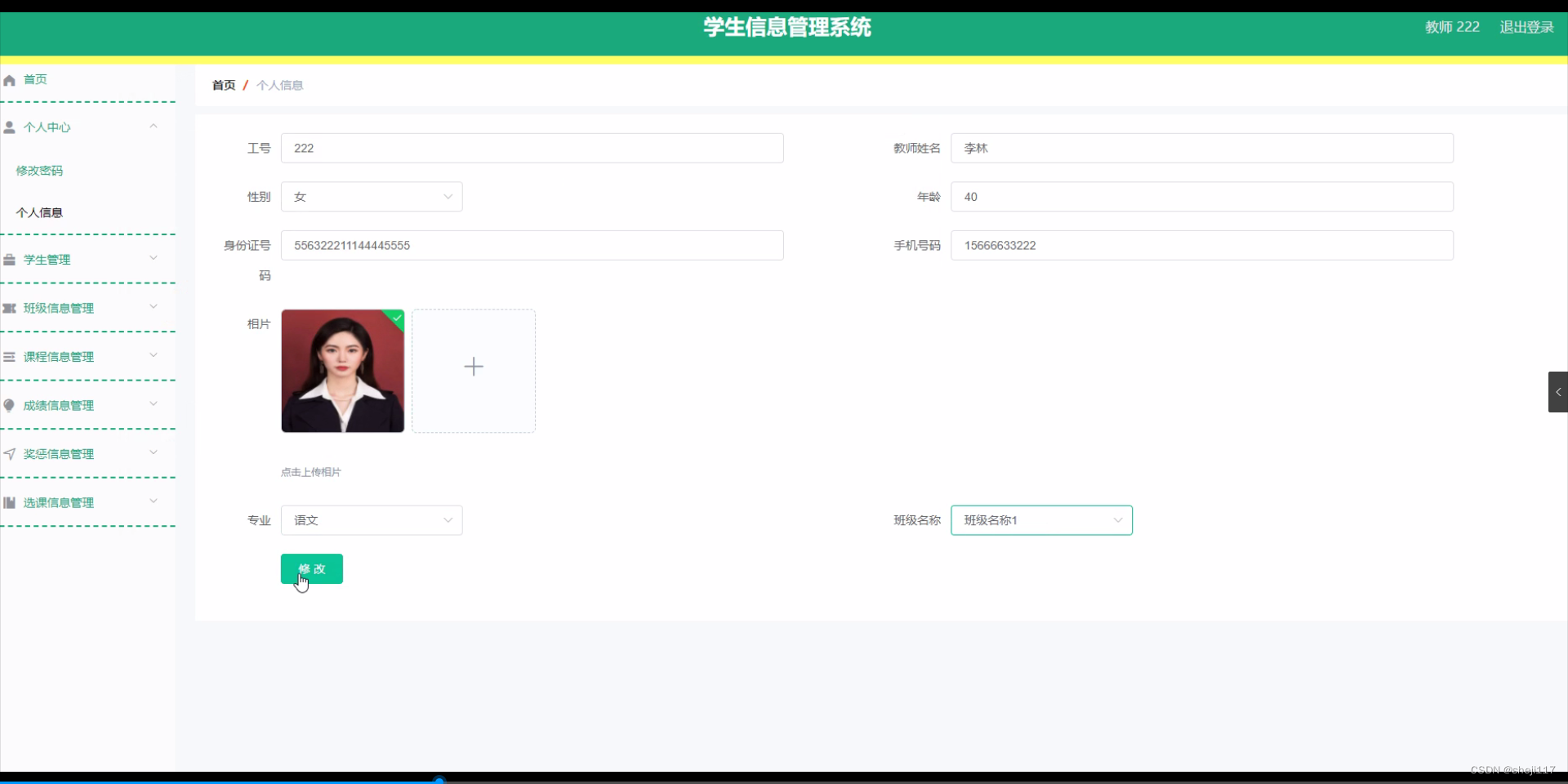The width and height of the screenshot is (1568, 784).
Task: Click the 教师 222 user label
Action: tap(1452, 27)
